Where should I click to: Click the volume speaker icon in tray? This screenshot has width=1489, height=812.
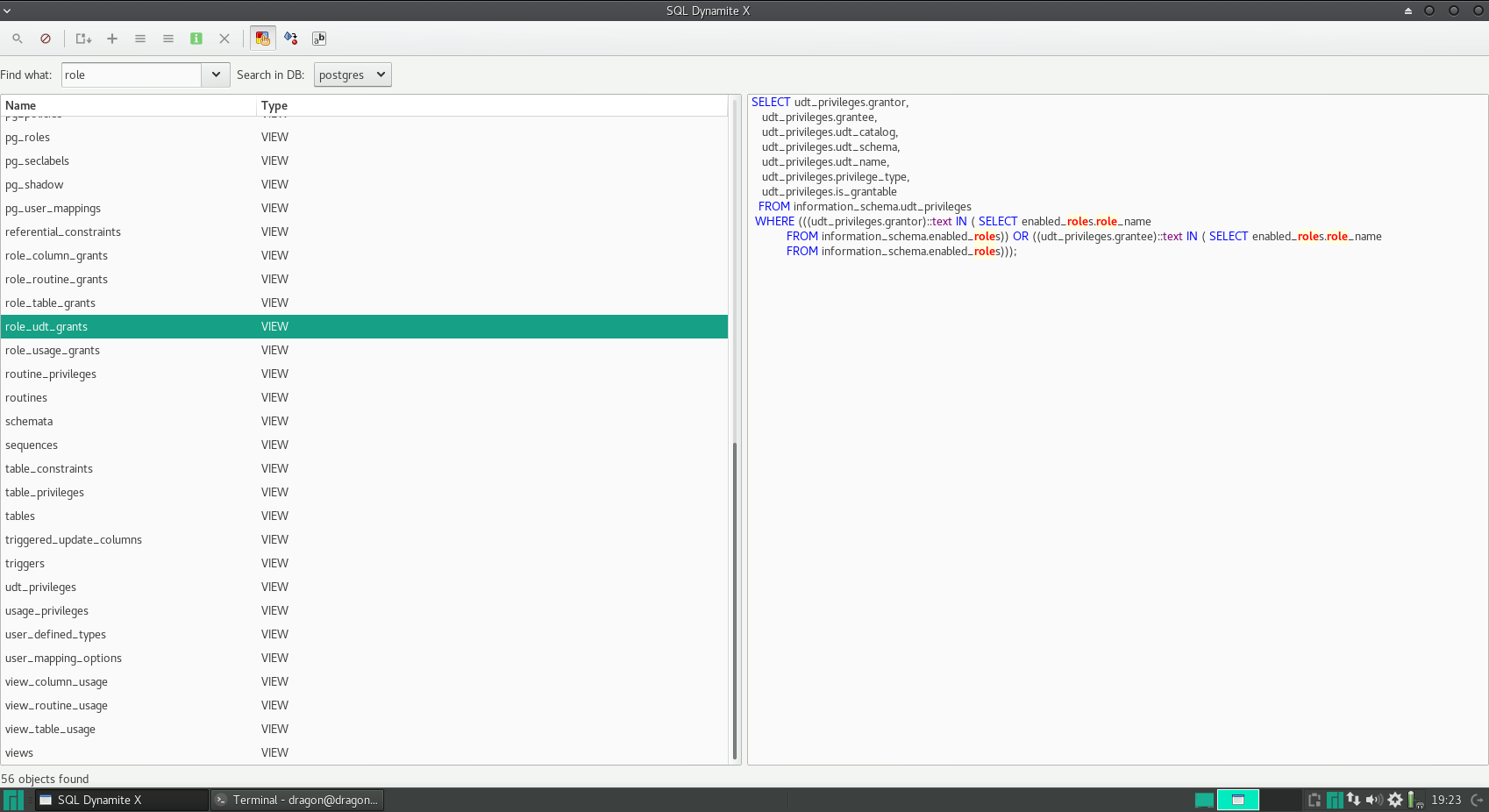tap(1373, 800)
